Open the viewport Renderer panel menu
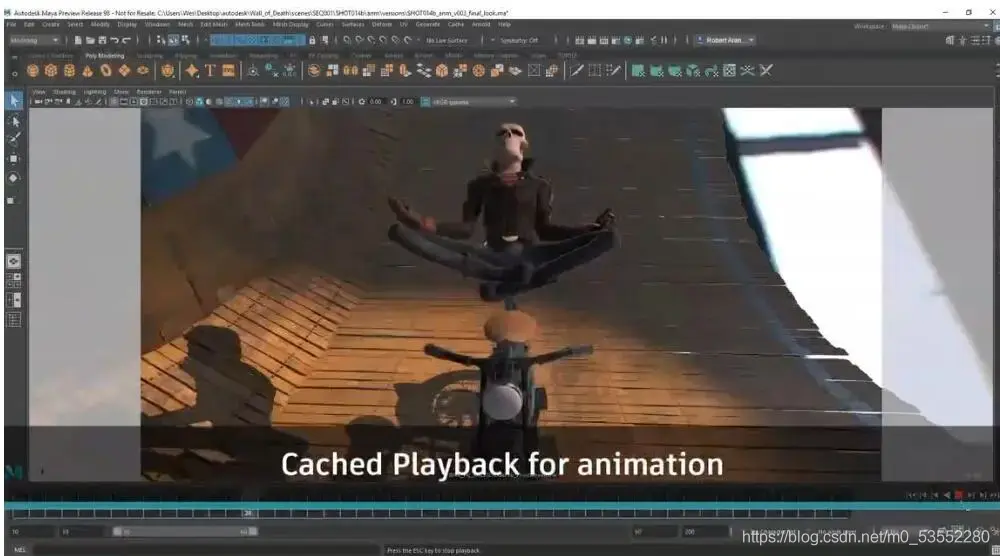This screenshot has height=556, width=1000. pyautogui.click(x=149, y=92)
